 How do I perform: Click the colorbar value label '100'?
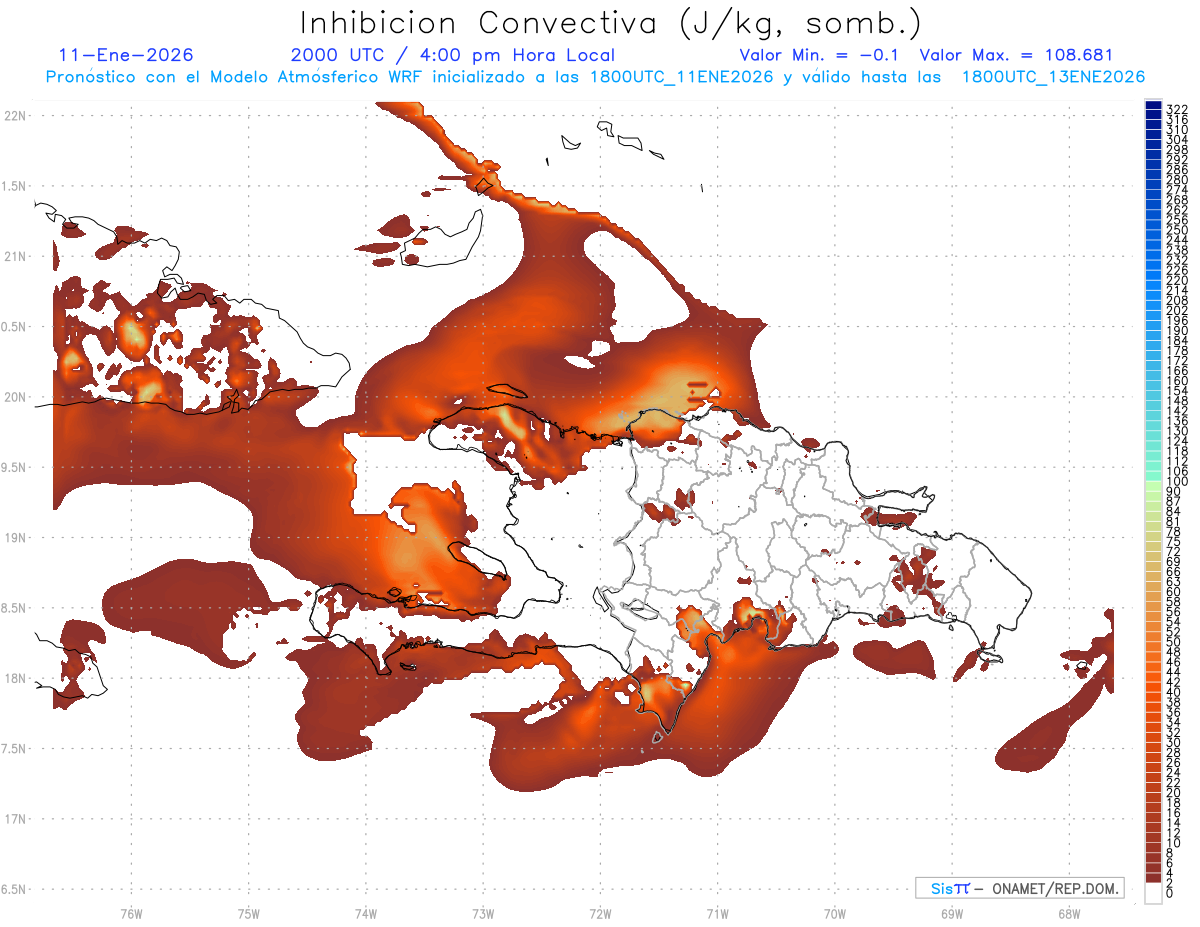click(x=1176, y=482)
